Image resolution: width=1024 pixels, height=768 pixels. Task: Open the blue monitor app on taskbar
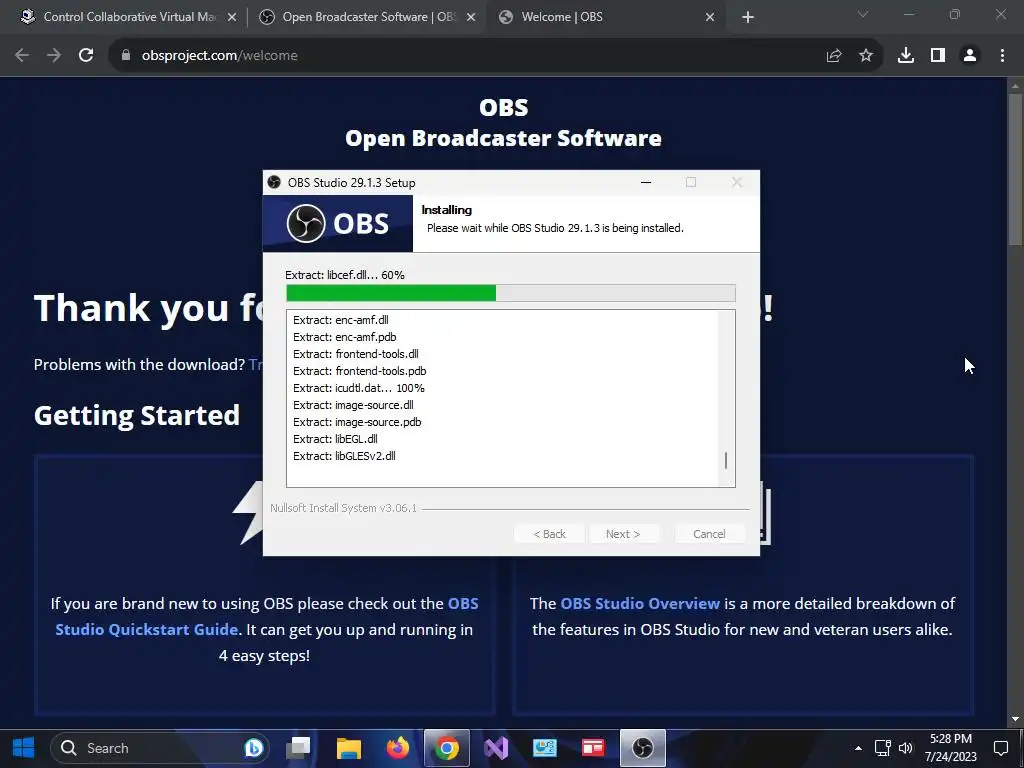click(544, 748)
